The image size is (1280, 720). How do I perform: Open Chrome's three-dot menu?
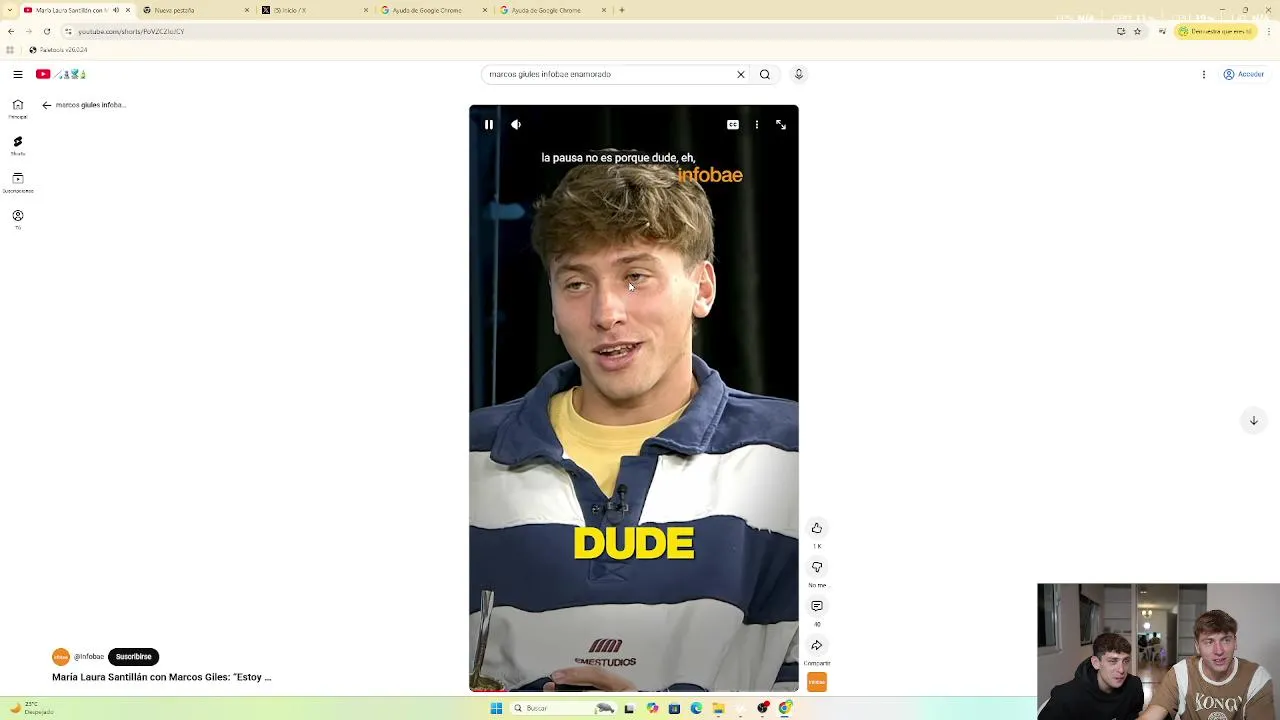[1269, 31]
